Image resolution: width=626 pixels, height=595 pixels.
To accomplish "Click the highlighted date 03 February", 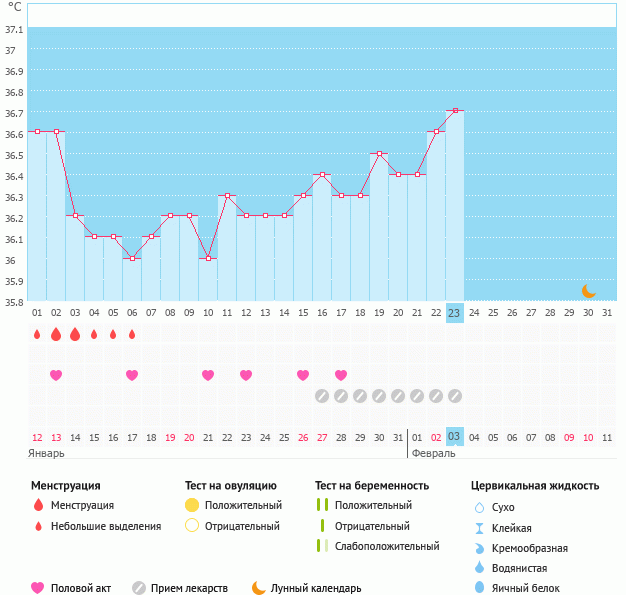I will (454, 437).
